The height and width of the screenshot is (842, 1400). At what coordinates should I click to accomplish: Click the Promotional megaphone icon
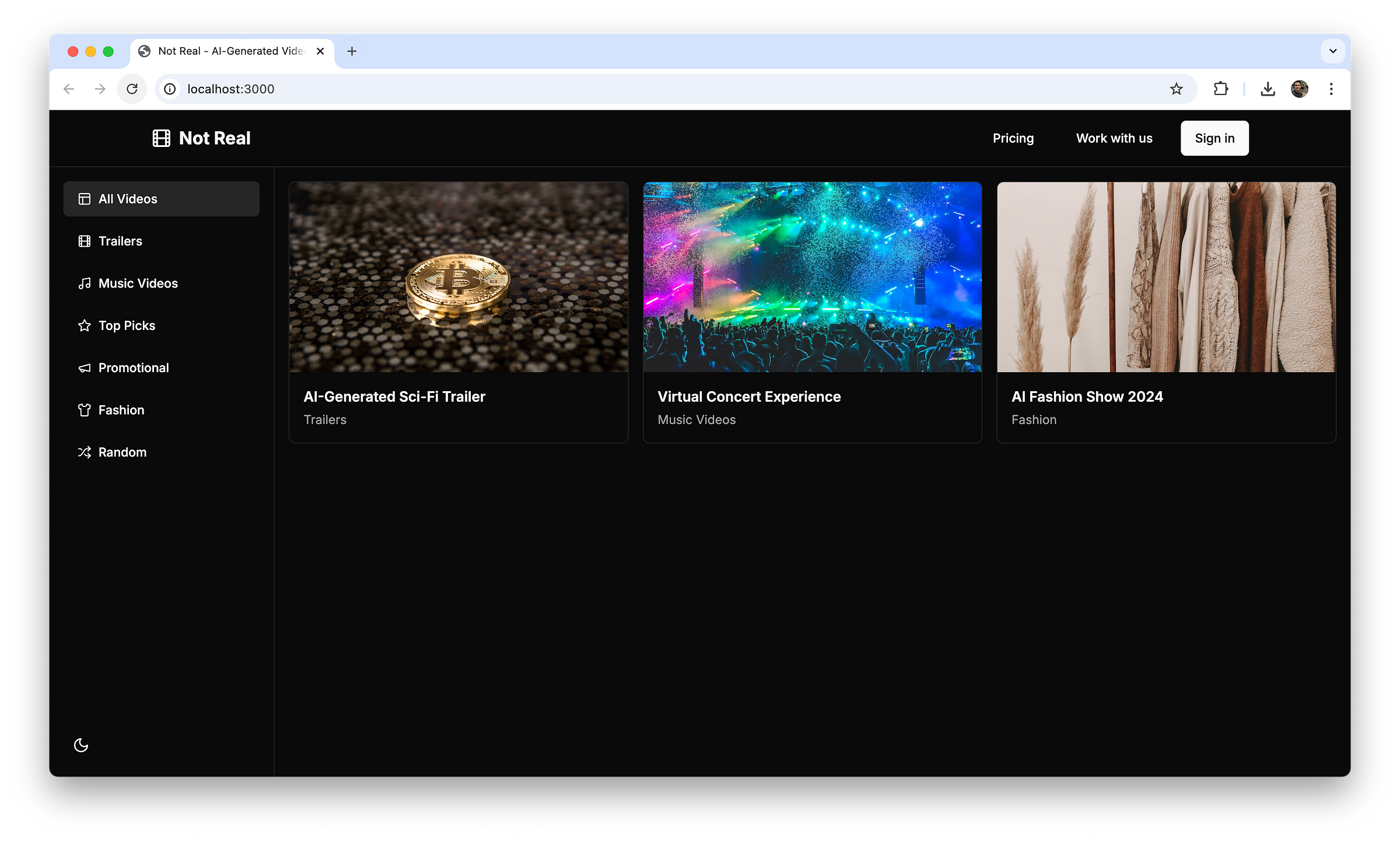click(x=85, y=368)
